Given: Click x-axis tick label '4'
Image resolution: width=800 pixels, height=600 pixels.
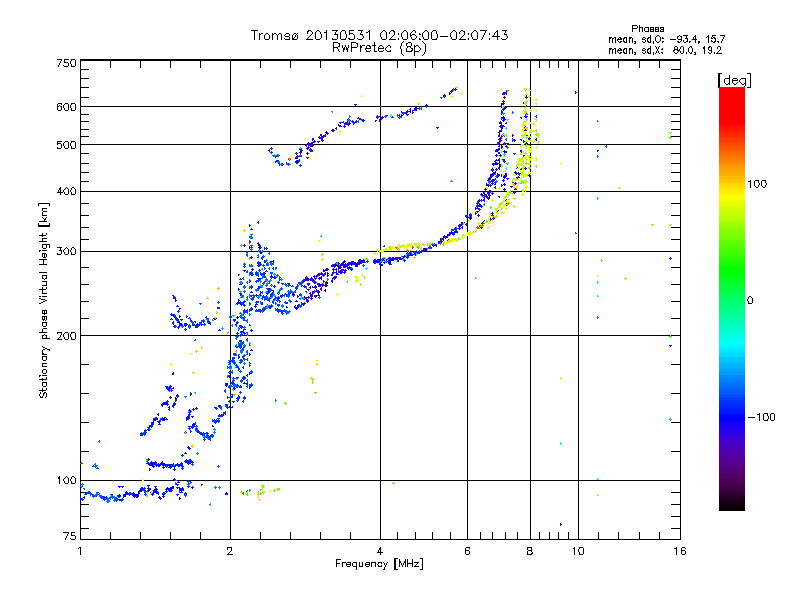Looking at the screenshot, I should (380, 551).
